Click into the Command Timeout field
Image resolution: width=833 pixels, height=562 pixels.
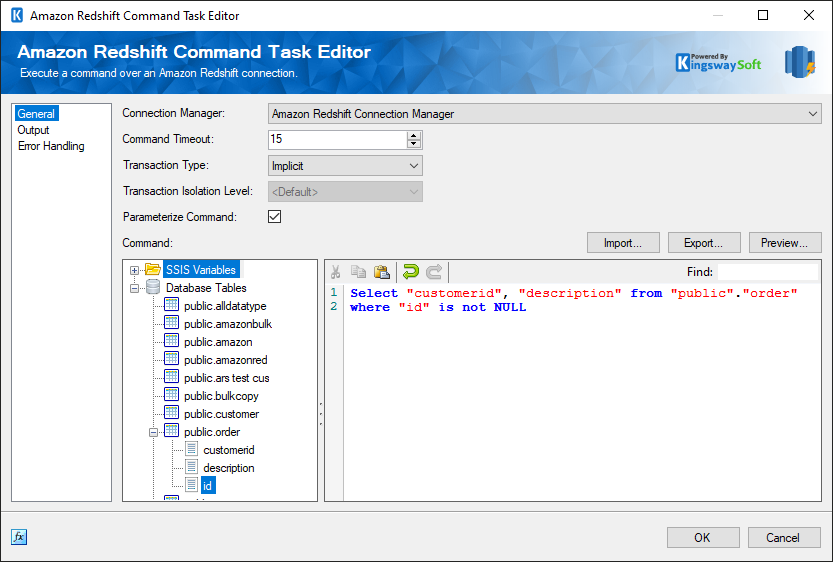pyautogui.click(x=337, y=139)
